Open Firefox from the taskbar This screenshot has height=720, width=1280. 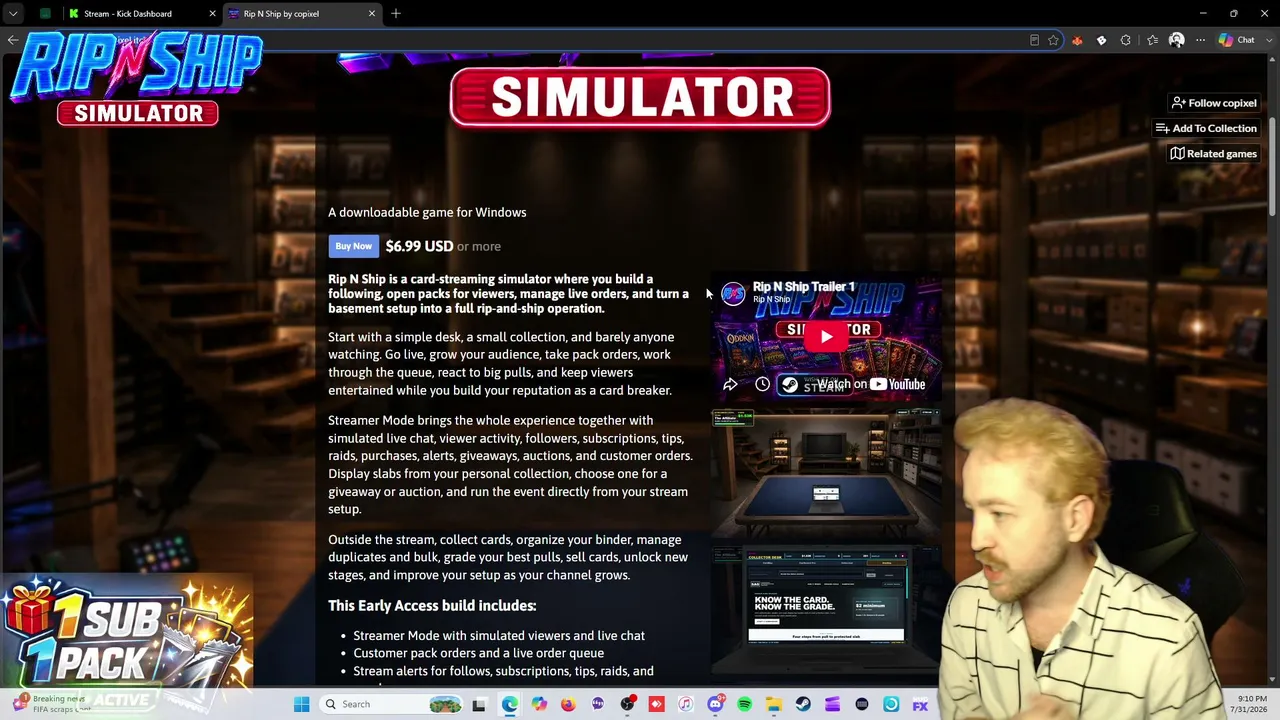pyautogui.click(x=568, y=704)
